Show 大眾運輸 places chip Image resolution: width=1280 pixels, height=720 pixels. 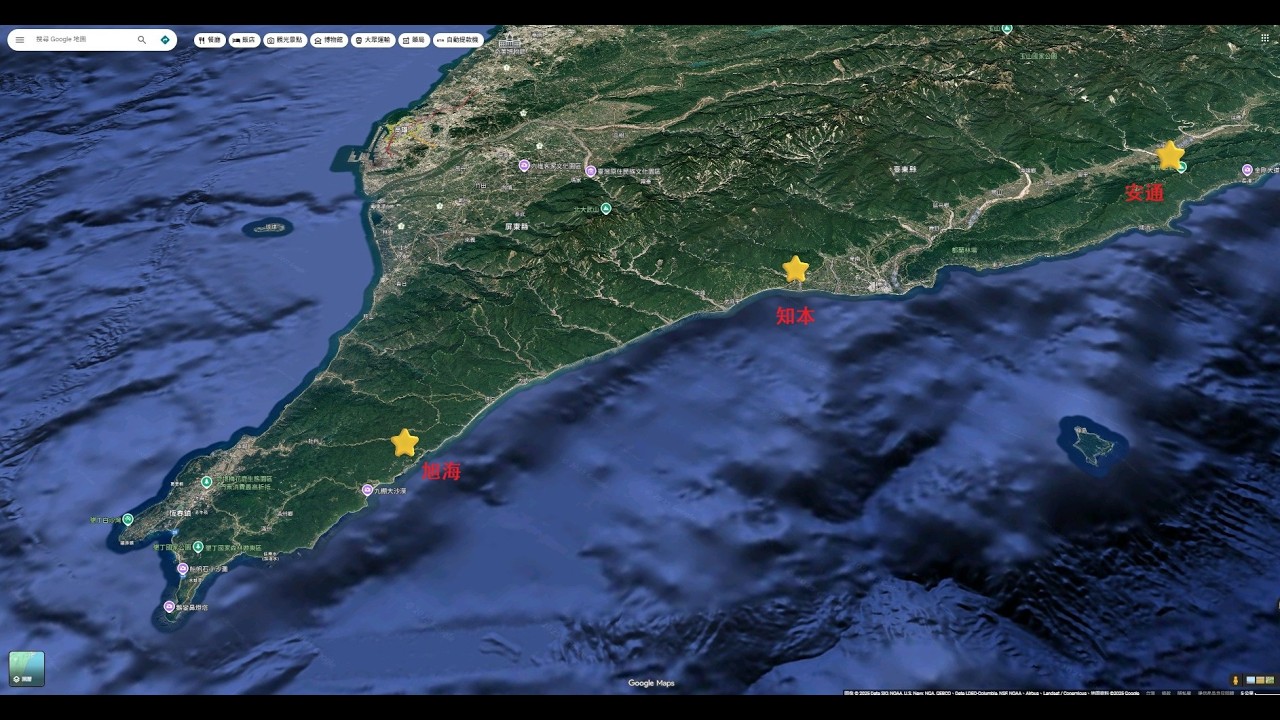pyautogui.click(x=373, y=40)
